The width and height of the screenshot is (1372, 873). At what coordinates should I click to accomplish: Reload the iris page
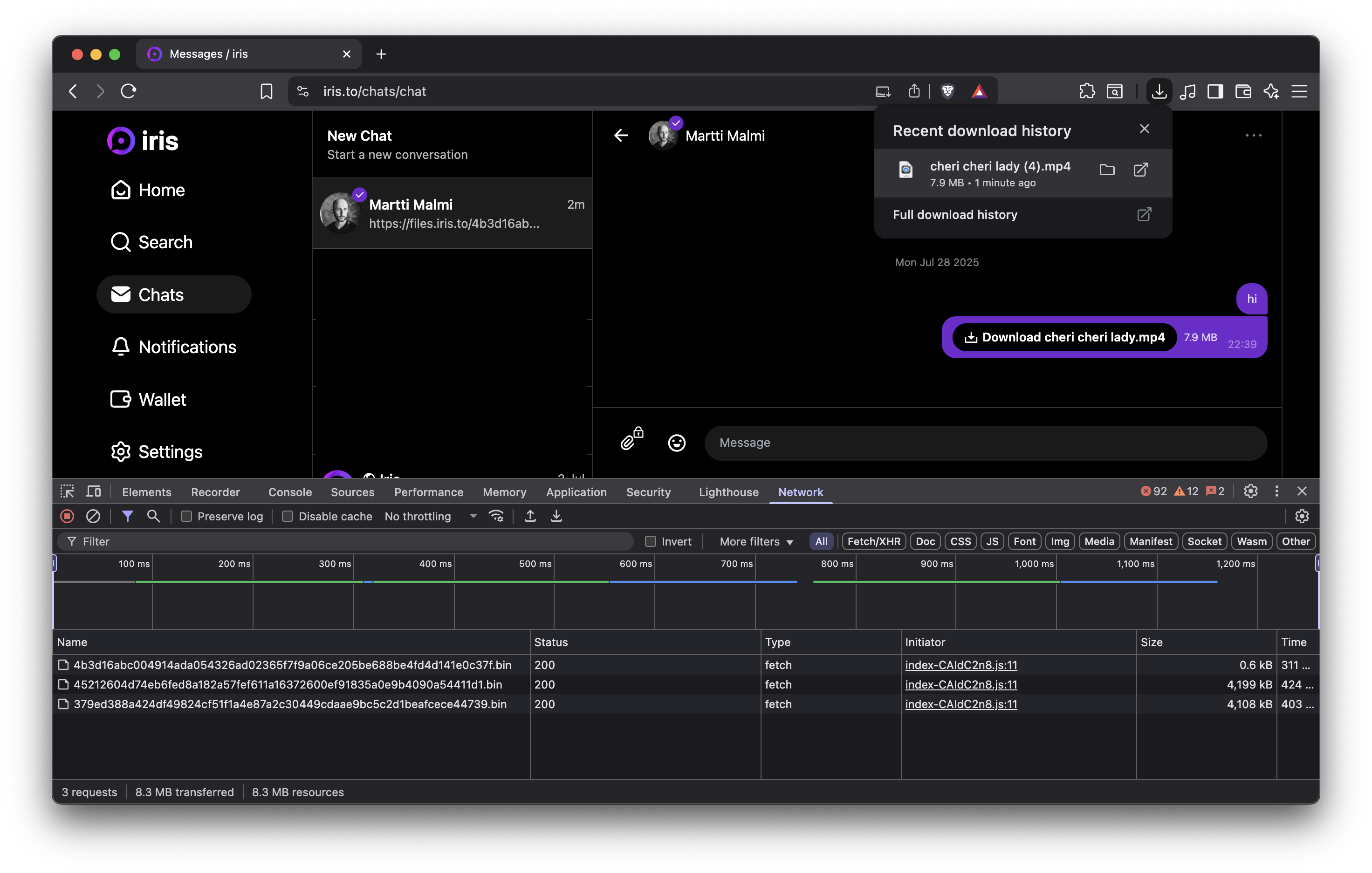point(129,91)
